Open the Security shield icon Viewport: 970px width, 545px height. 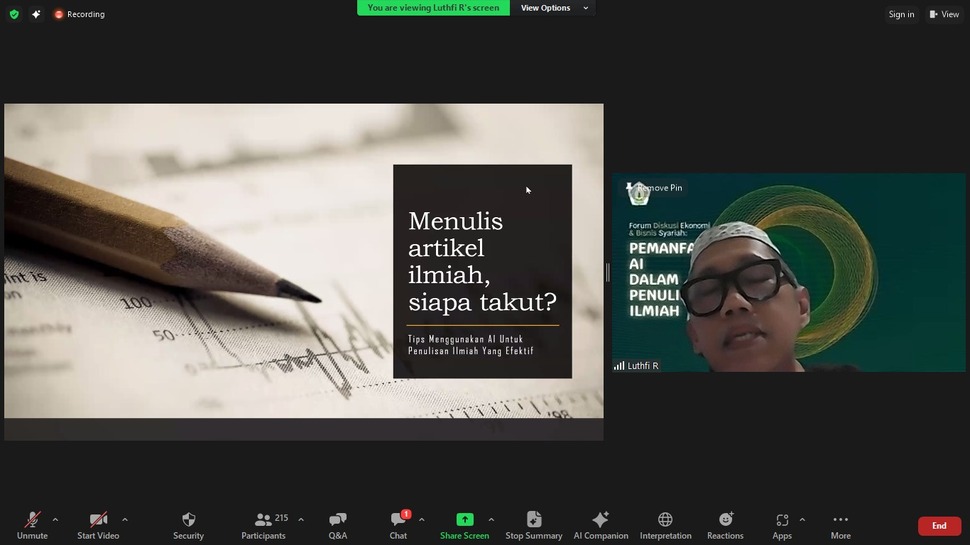coord(188,520)
